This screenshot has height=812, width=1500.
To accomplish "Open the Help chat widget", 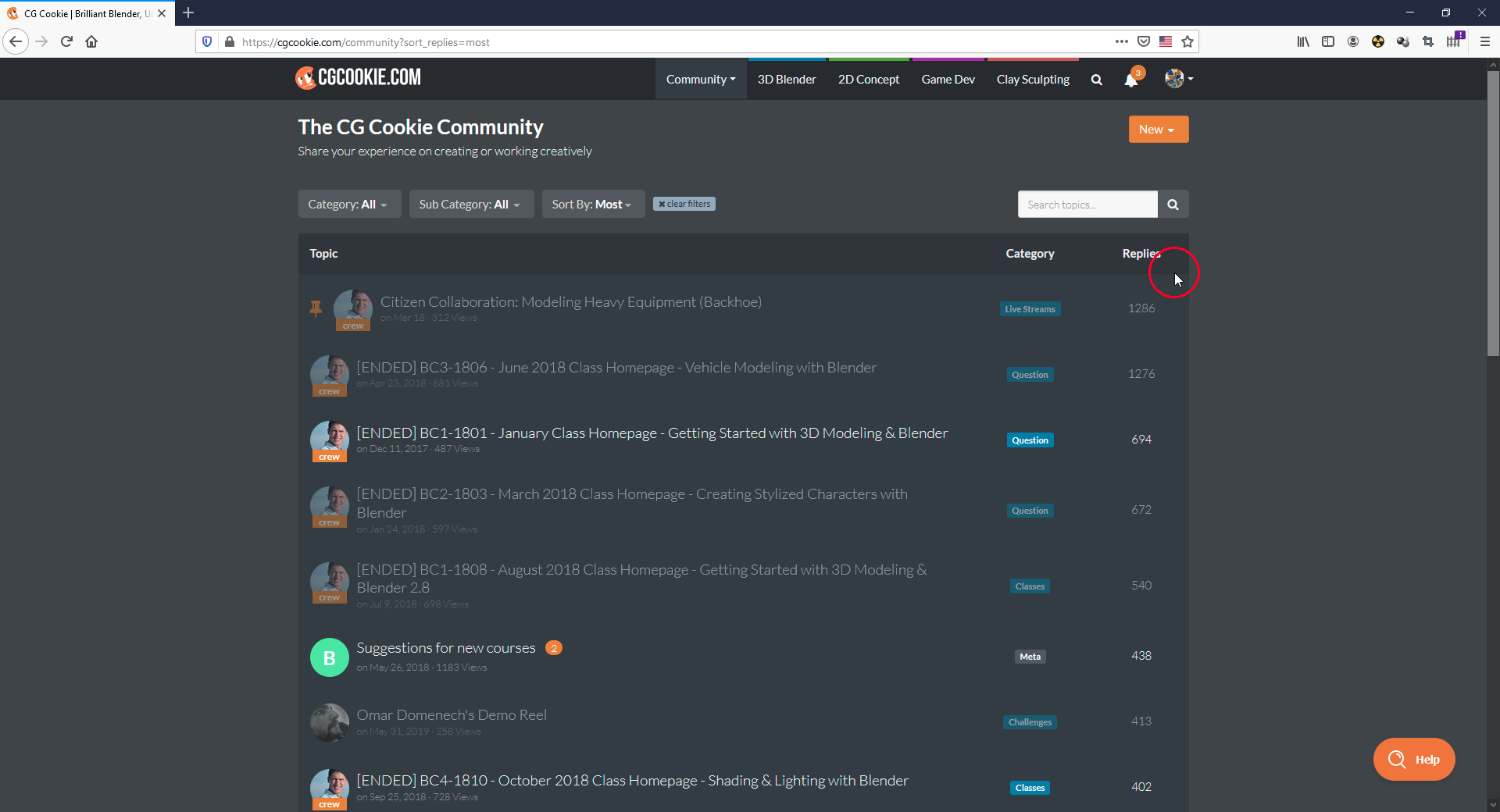I will [1414, 759].
